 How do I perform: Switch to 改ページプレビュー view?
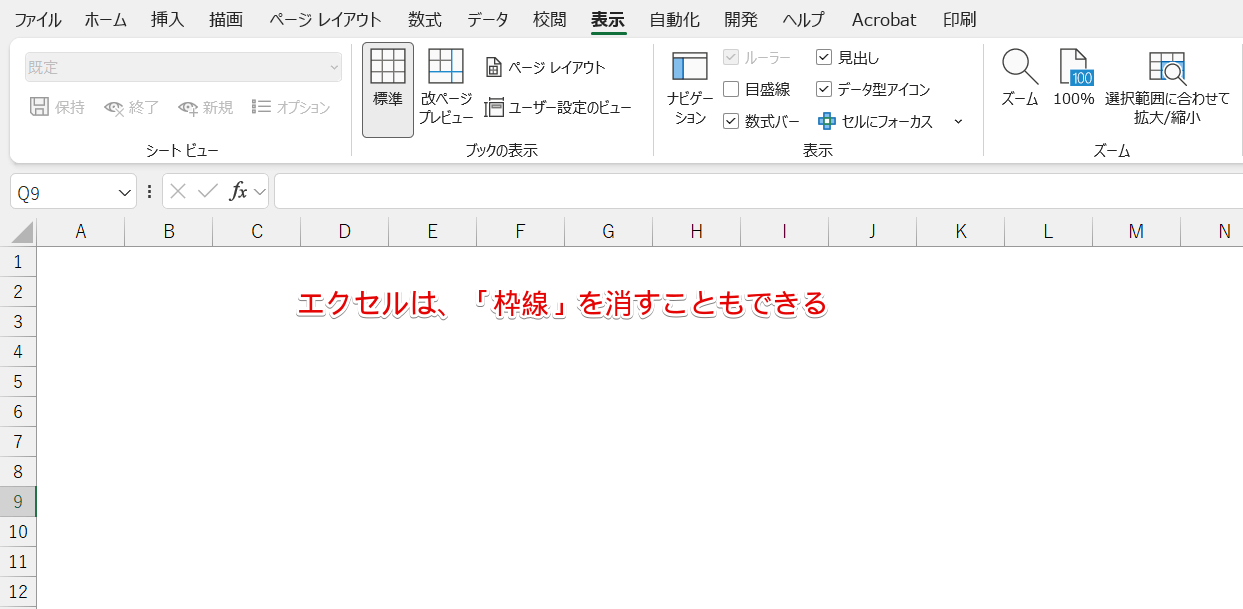pos(444,88)
